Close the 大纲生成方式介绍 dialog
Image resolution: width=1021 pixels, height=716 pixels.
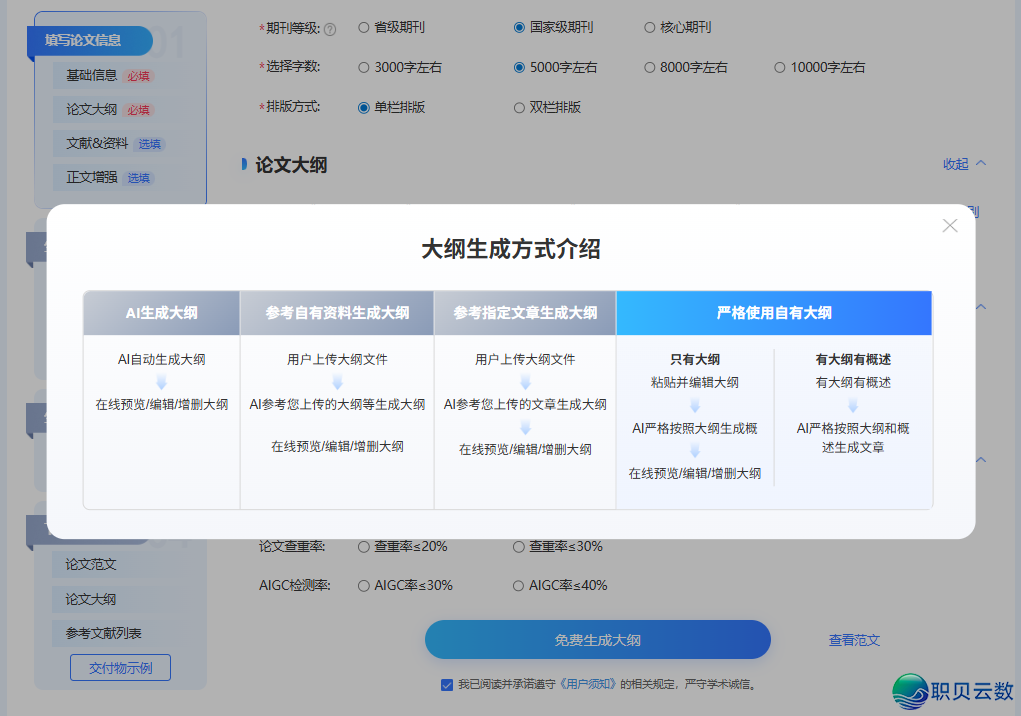point(949,226)
